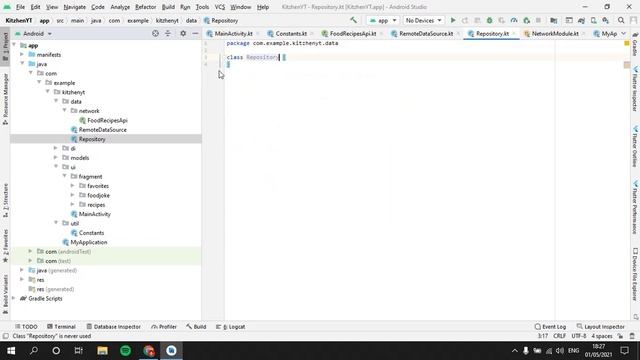640x360 pixels.
Task: Open the Android view dropdown
Action: 33,33
